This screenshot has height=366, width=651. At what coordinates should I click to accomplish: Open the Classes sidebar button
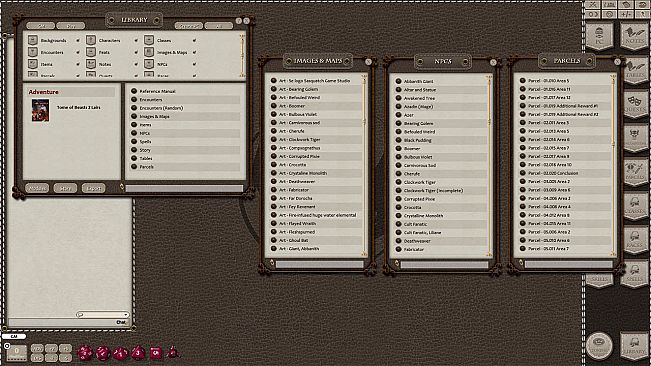pos(635,206)
